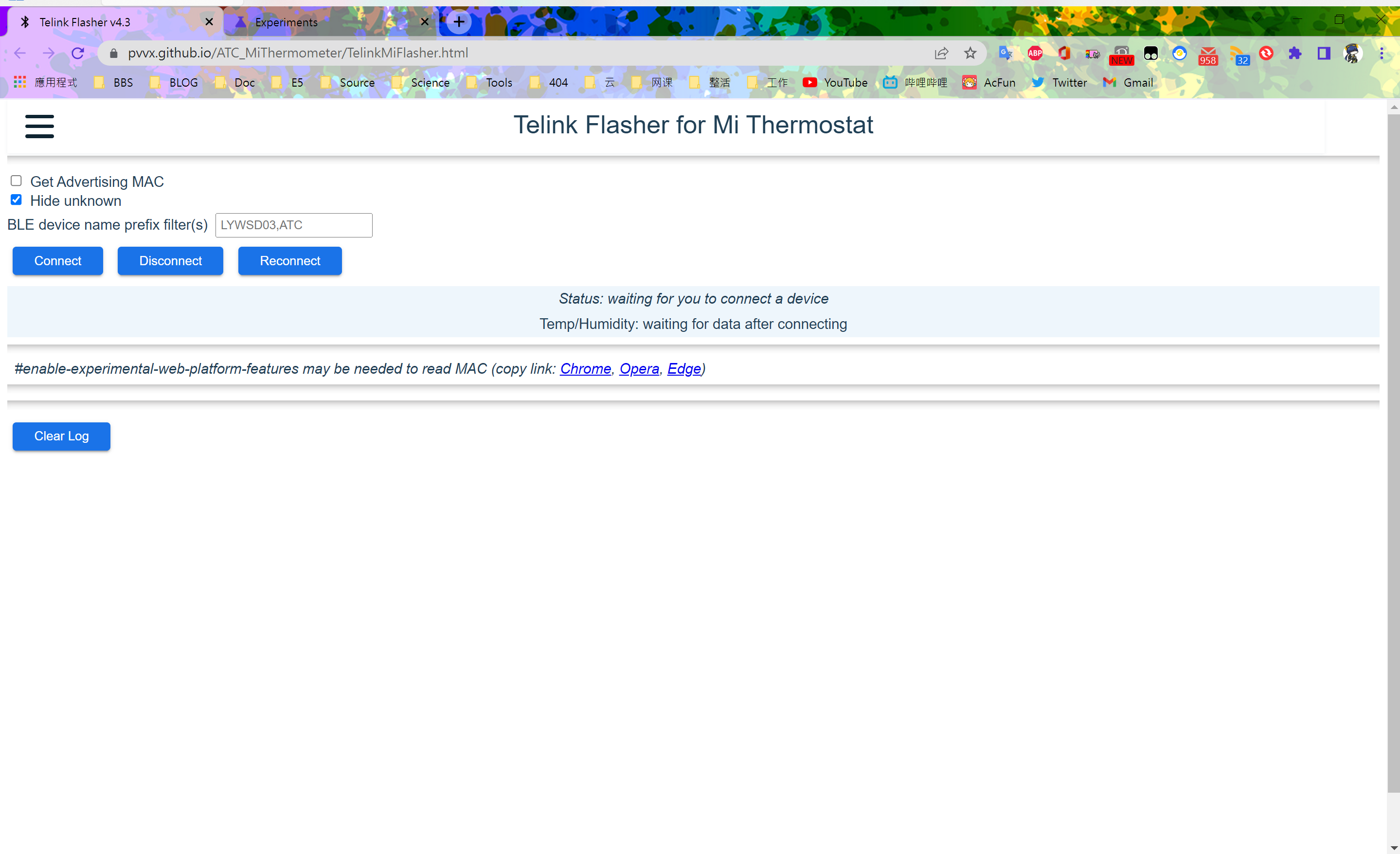Copy the Edge flags link
Image resolution: width=1400 pixels, height=854 pixels.
(x=684, y=369)
